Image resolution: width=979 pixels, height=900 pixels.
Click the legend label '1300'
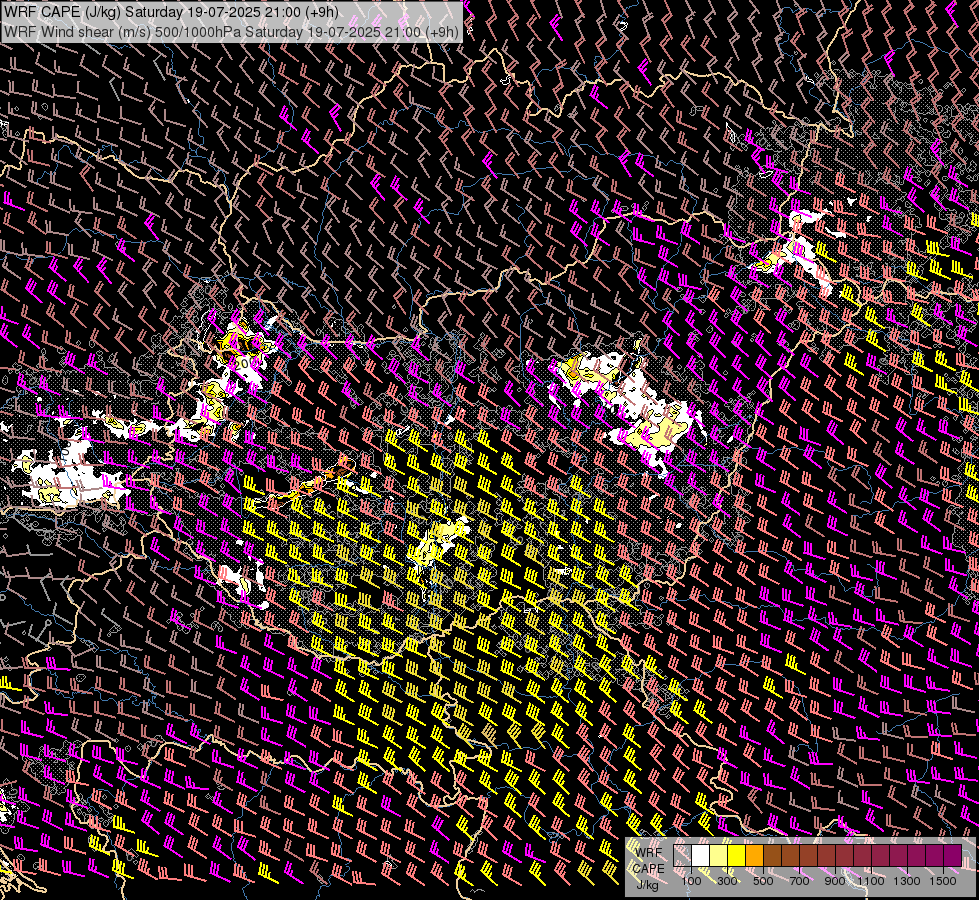(x=907, y=881)
